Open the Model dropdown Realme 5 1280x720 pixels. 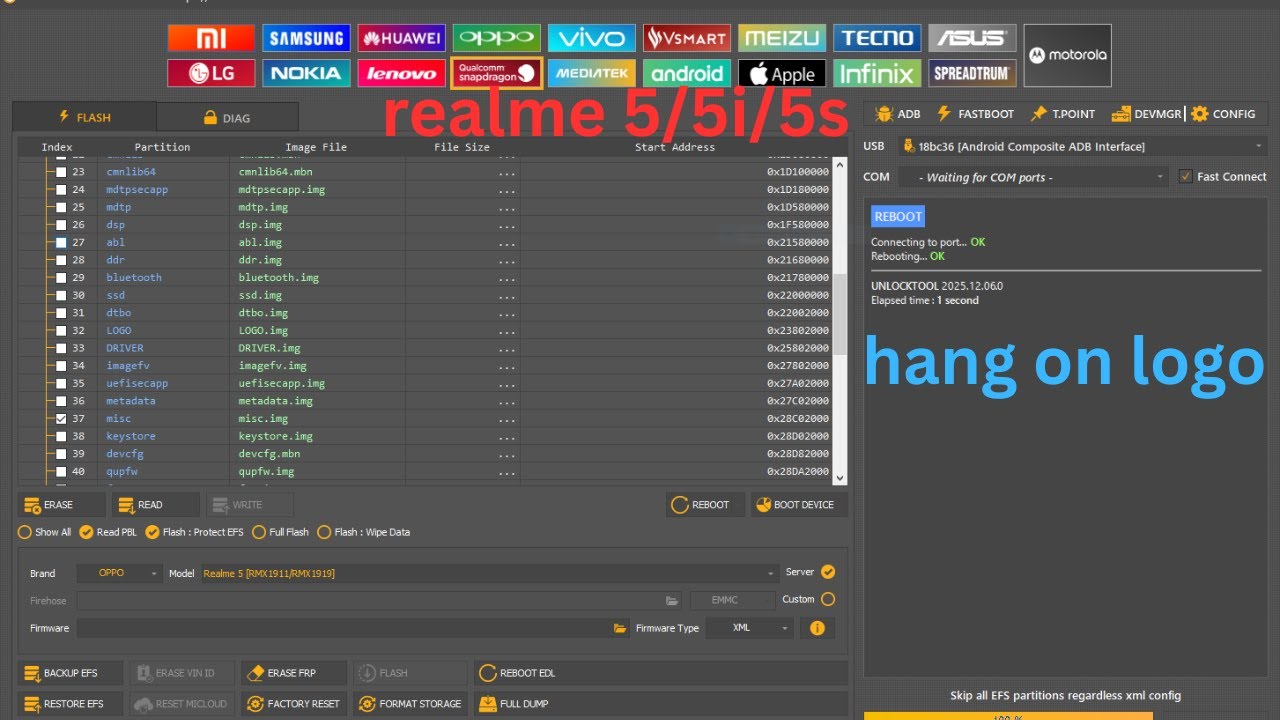pos(489,573)
